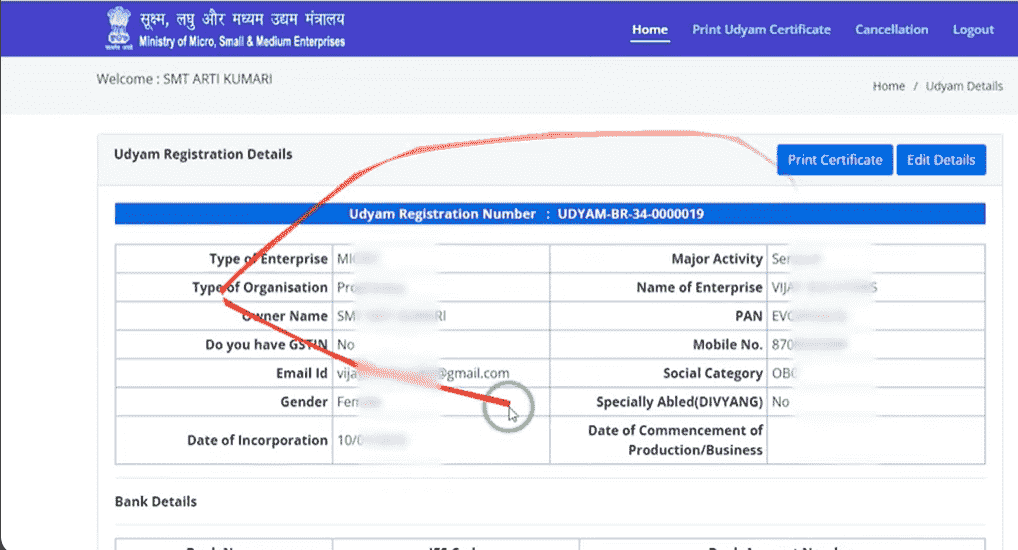Viewport: 1018px width, 550px height.
Task: Click the blue Print Certificate button
Action: click(x=834, y=160)
